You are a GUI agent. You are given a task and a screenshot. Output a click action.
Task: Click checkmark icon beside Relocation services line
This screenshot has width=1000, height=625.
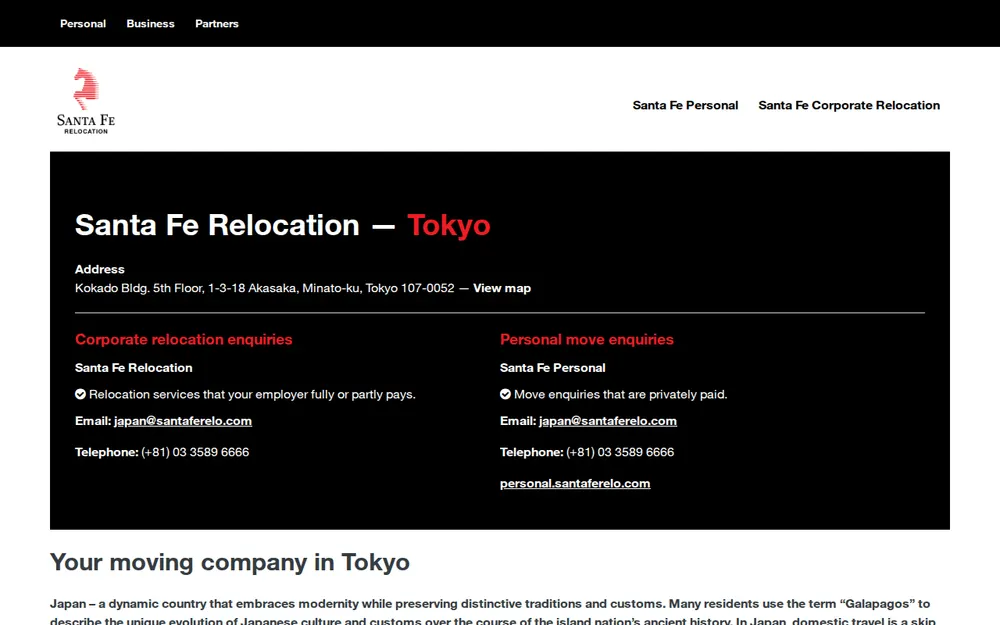(x=80, y=394)
